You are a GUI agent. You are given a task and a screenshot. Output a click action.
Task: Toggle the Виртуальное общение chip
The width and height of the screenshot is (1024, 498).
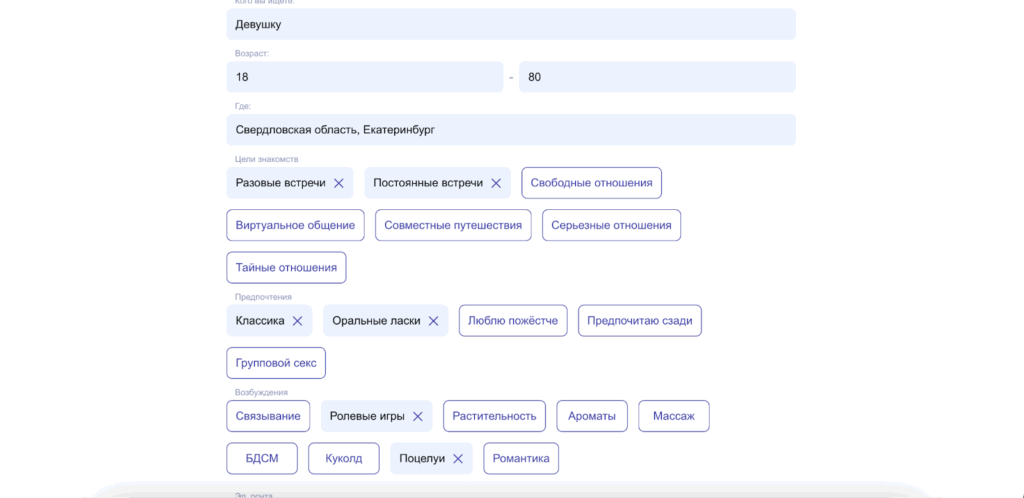tap(295, 225)
